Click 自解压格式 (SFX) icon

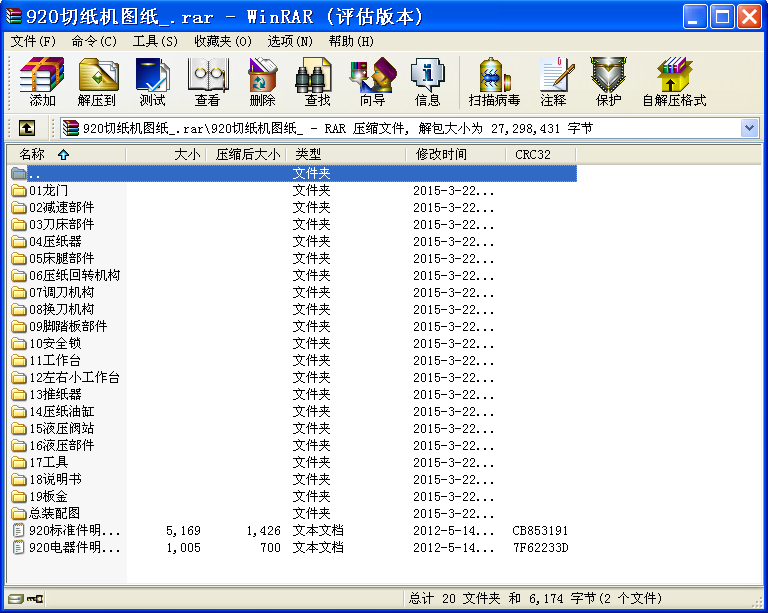point(674,81)
